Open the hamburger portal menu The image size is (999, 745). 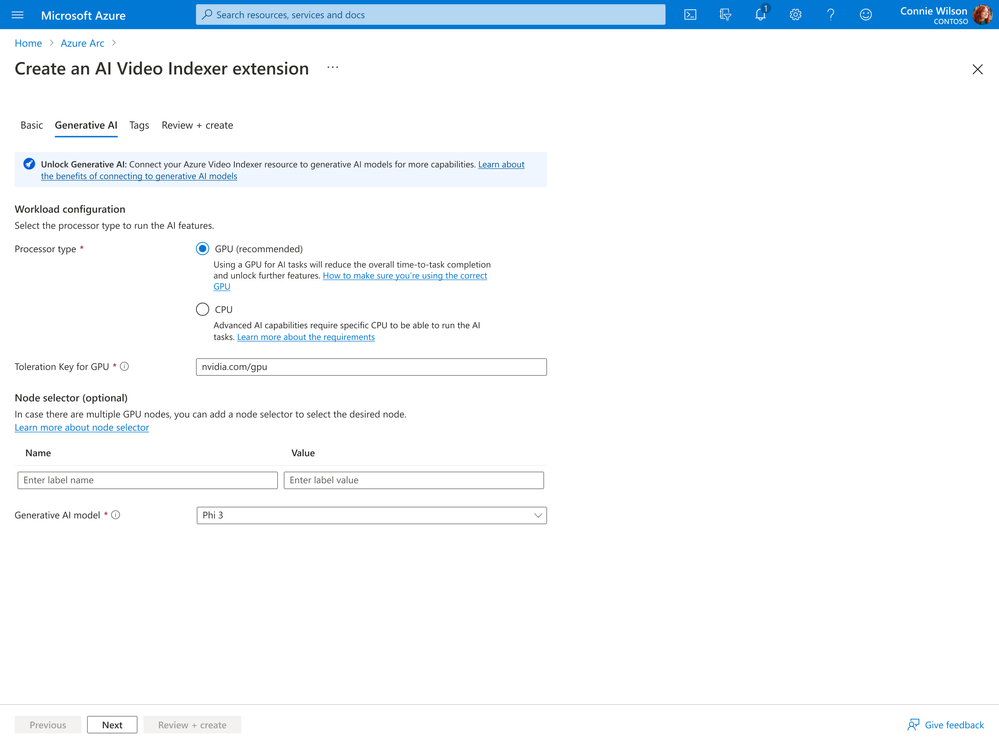tap(18, 15)
